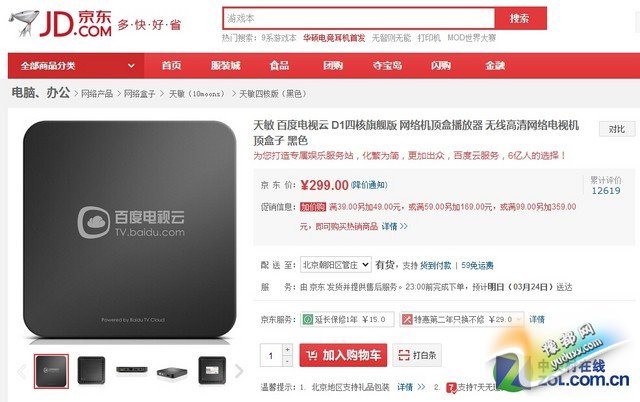The image size is (640, 402).
Task: Click the 对比 compare button
Action: 617,129
